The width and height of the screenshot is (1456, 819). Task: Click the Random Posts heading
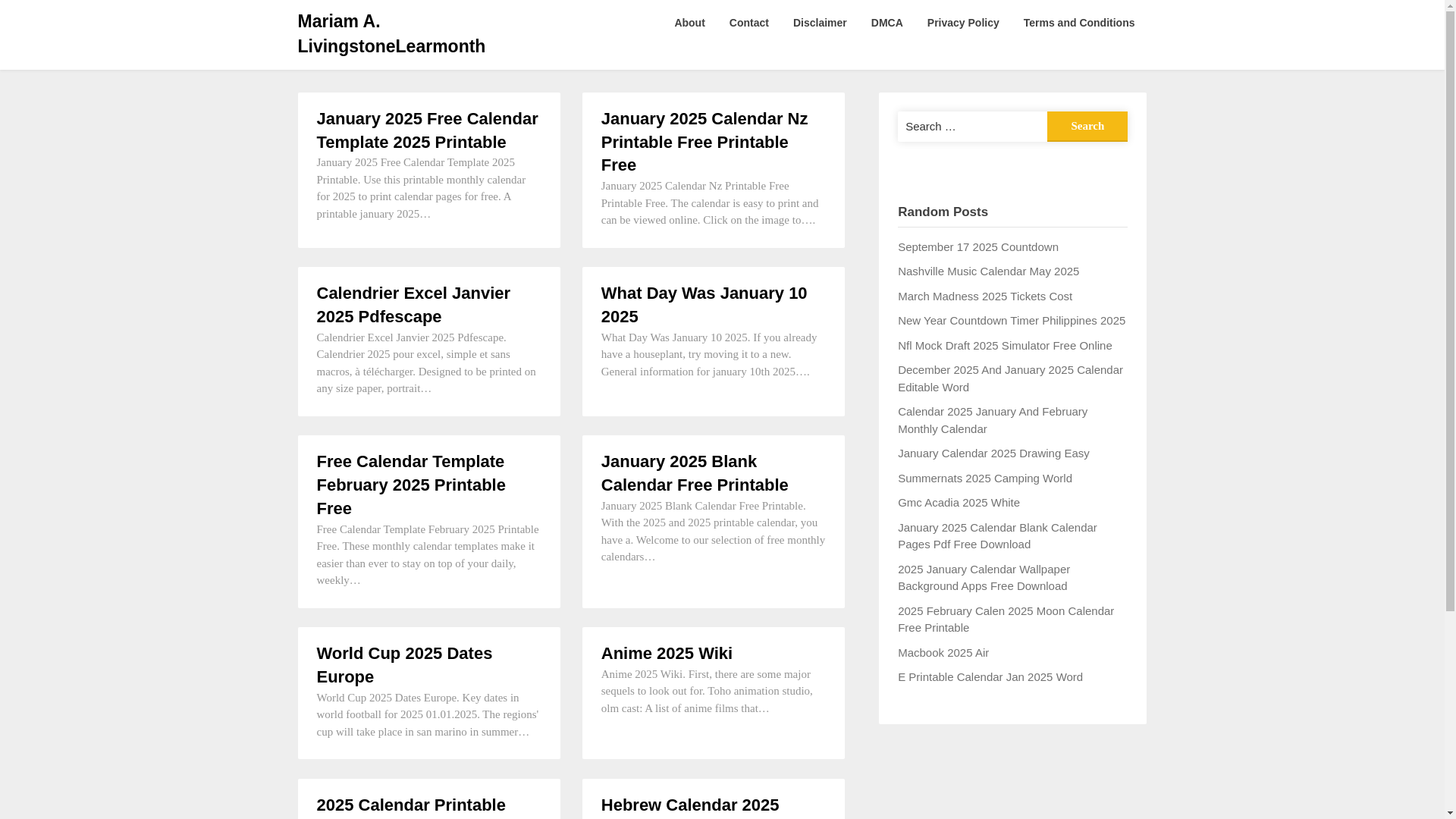(943, 212)
